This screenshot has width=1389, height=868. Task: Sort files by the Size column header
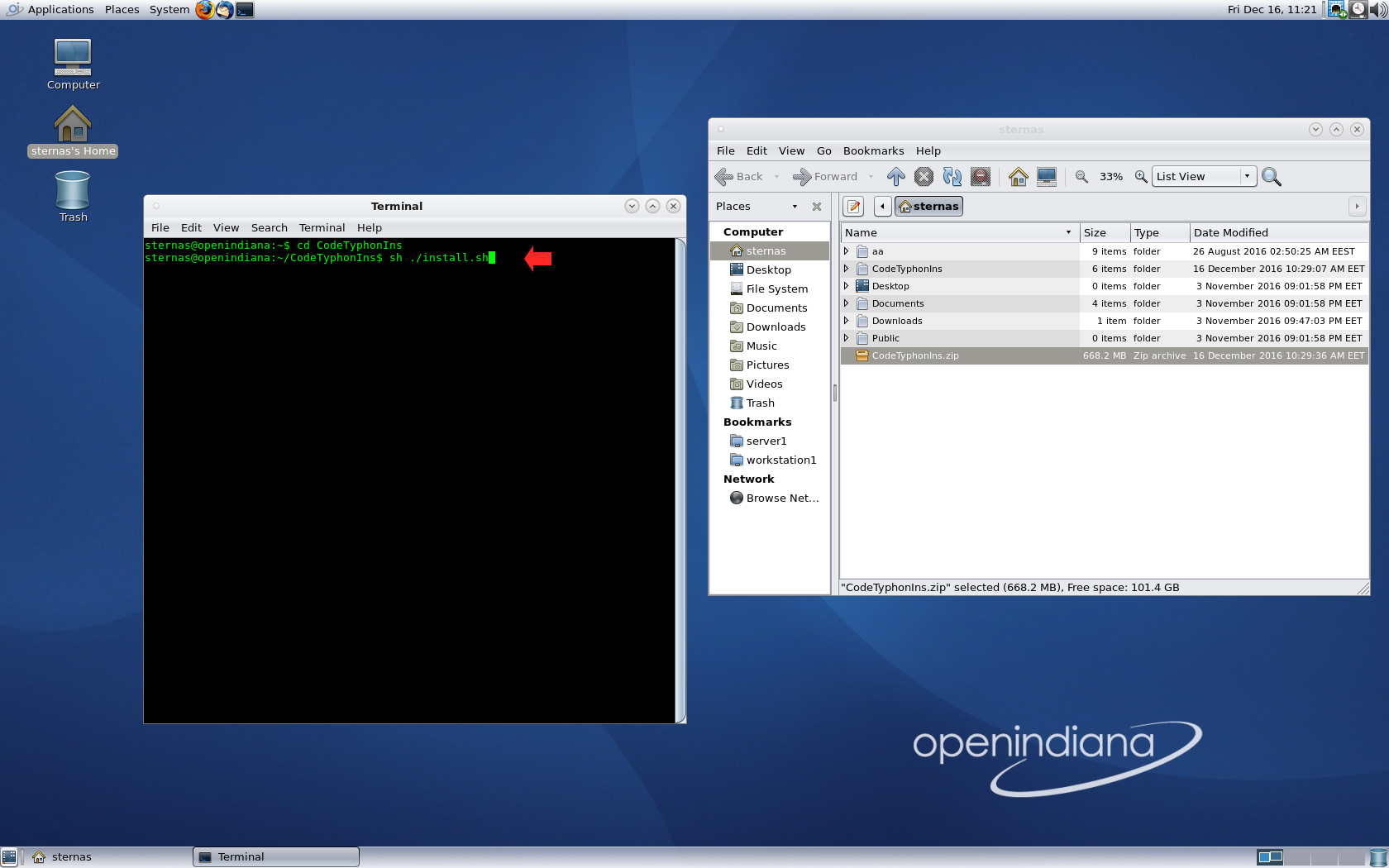tap(1105, 232)
